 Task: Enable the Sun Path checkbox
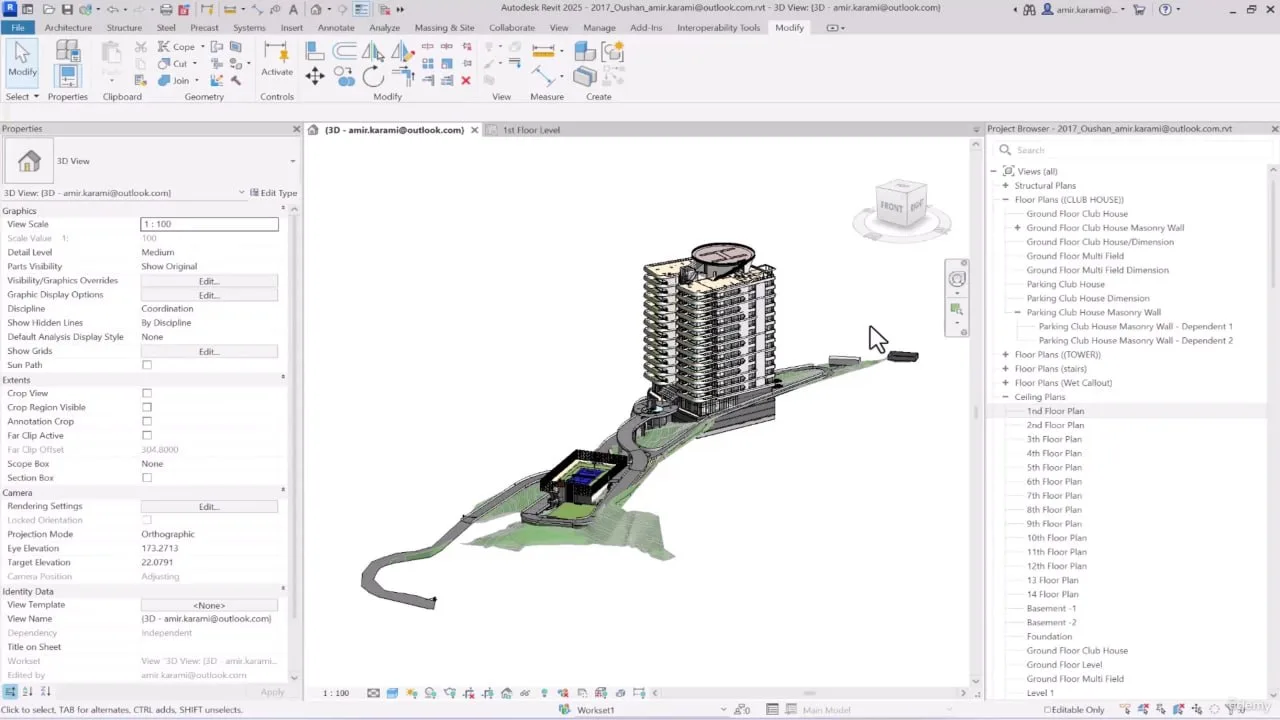(147, 365)
